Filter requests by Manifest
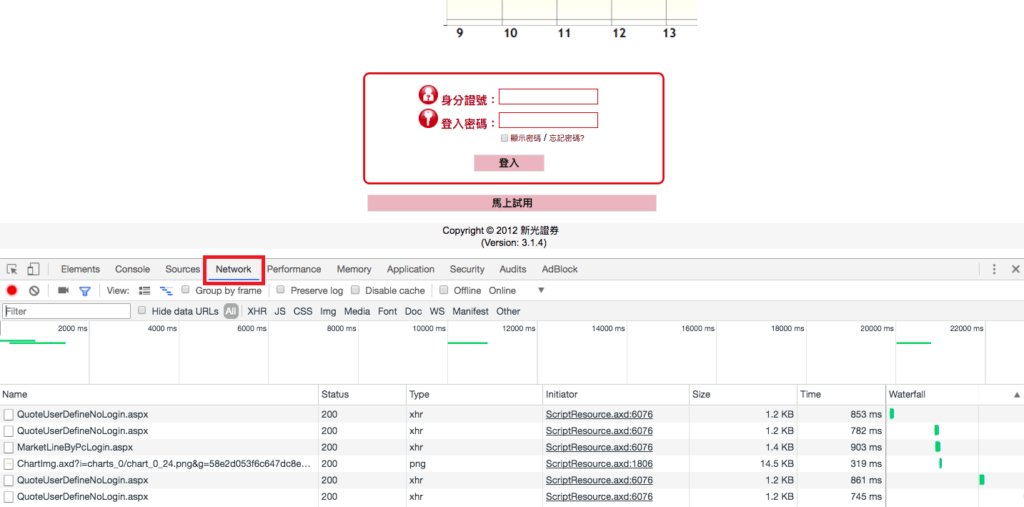 click(470, 312)
